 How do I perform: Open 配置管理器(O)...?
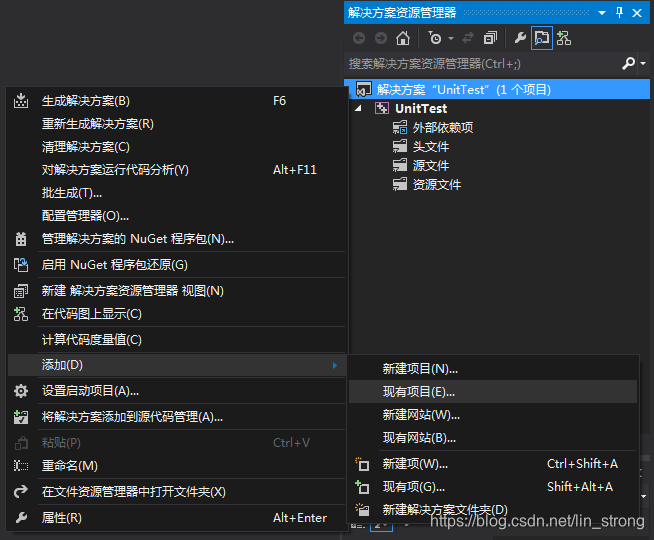pos(177,216)
